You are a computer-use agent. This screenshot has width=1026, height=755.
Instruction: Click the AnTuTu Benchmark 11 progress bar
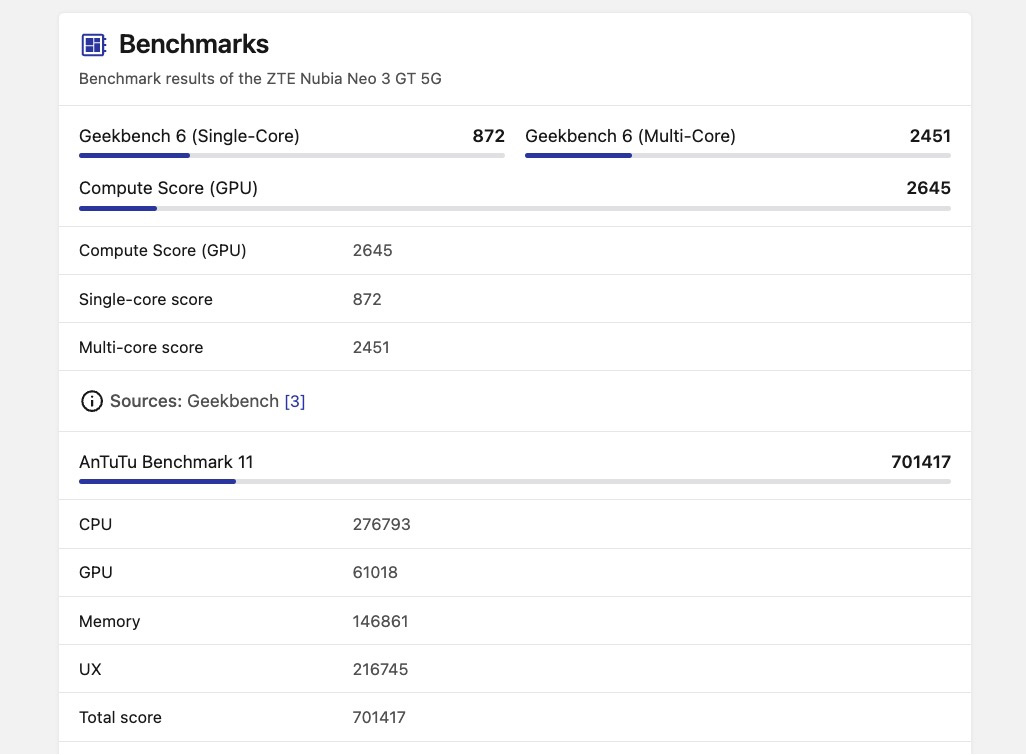click(515, 482)
